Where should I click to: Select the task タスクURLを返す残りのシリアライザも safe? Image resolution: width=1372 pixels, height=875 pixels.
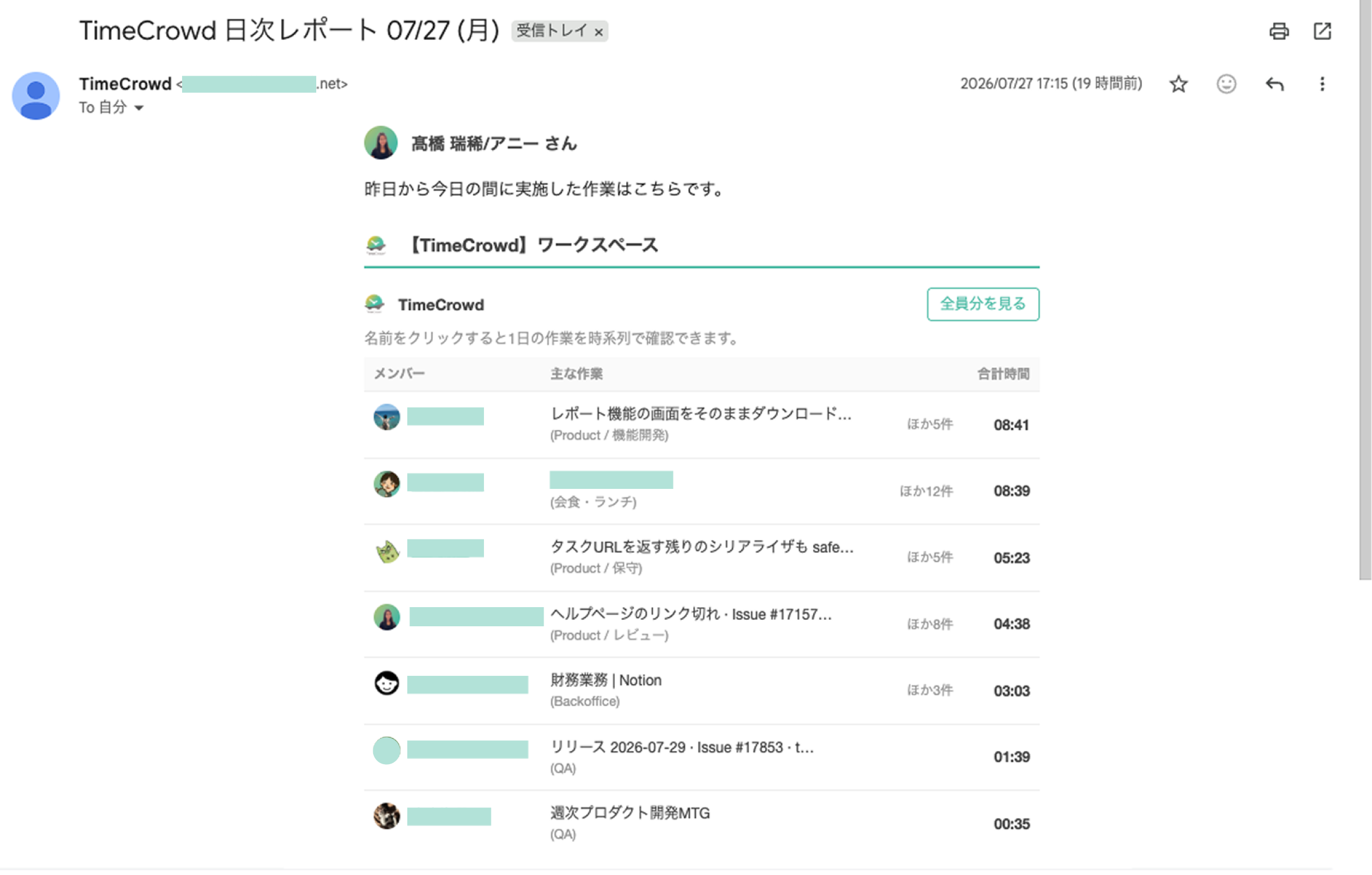click(702, 547)
